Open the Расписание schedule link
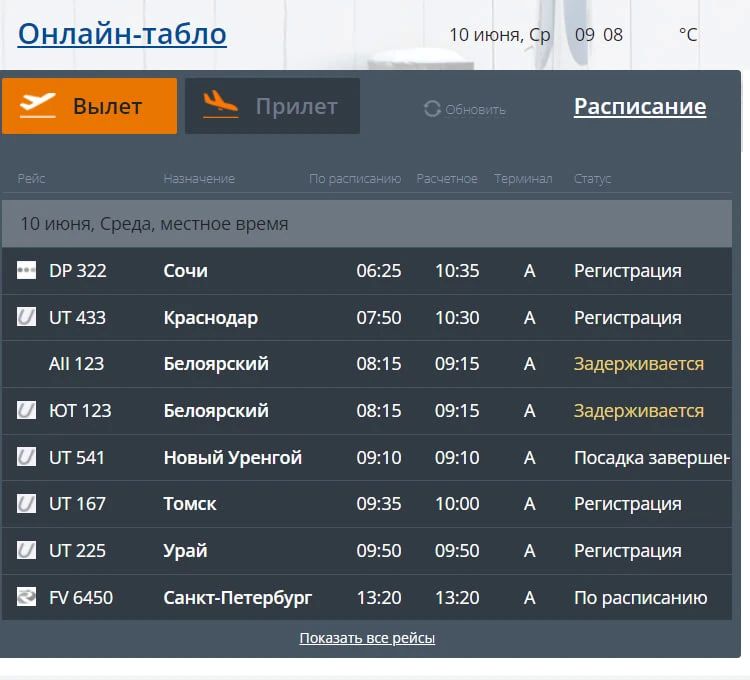The image size is (750, 680). (x=640, y=106)
